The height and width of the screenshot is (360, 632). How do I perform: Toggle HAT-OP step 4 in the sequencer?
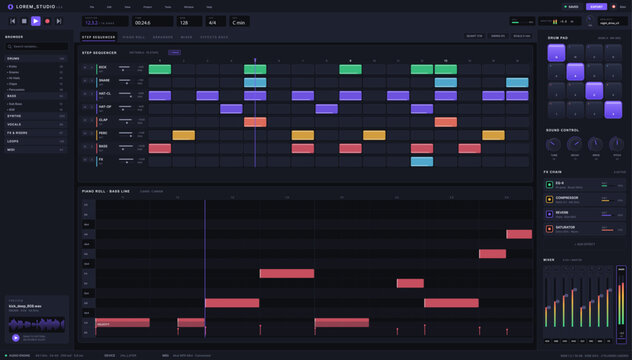[231, 109]
